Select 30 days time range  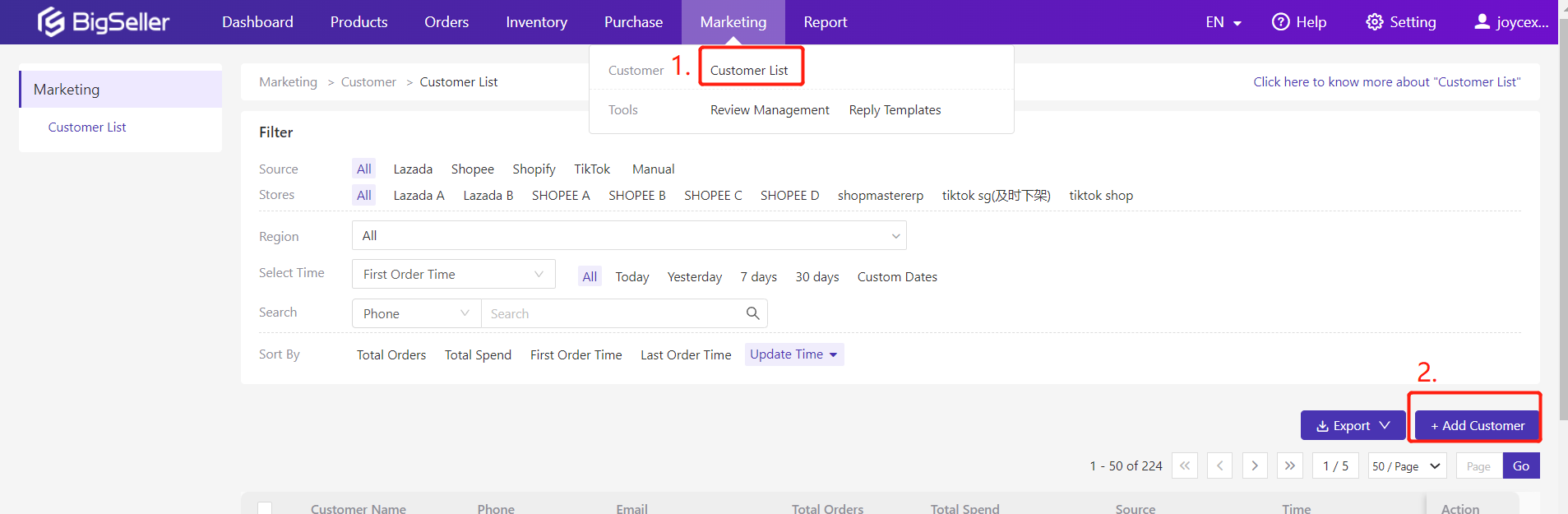[817, 277]
